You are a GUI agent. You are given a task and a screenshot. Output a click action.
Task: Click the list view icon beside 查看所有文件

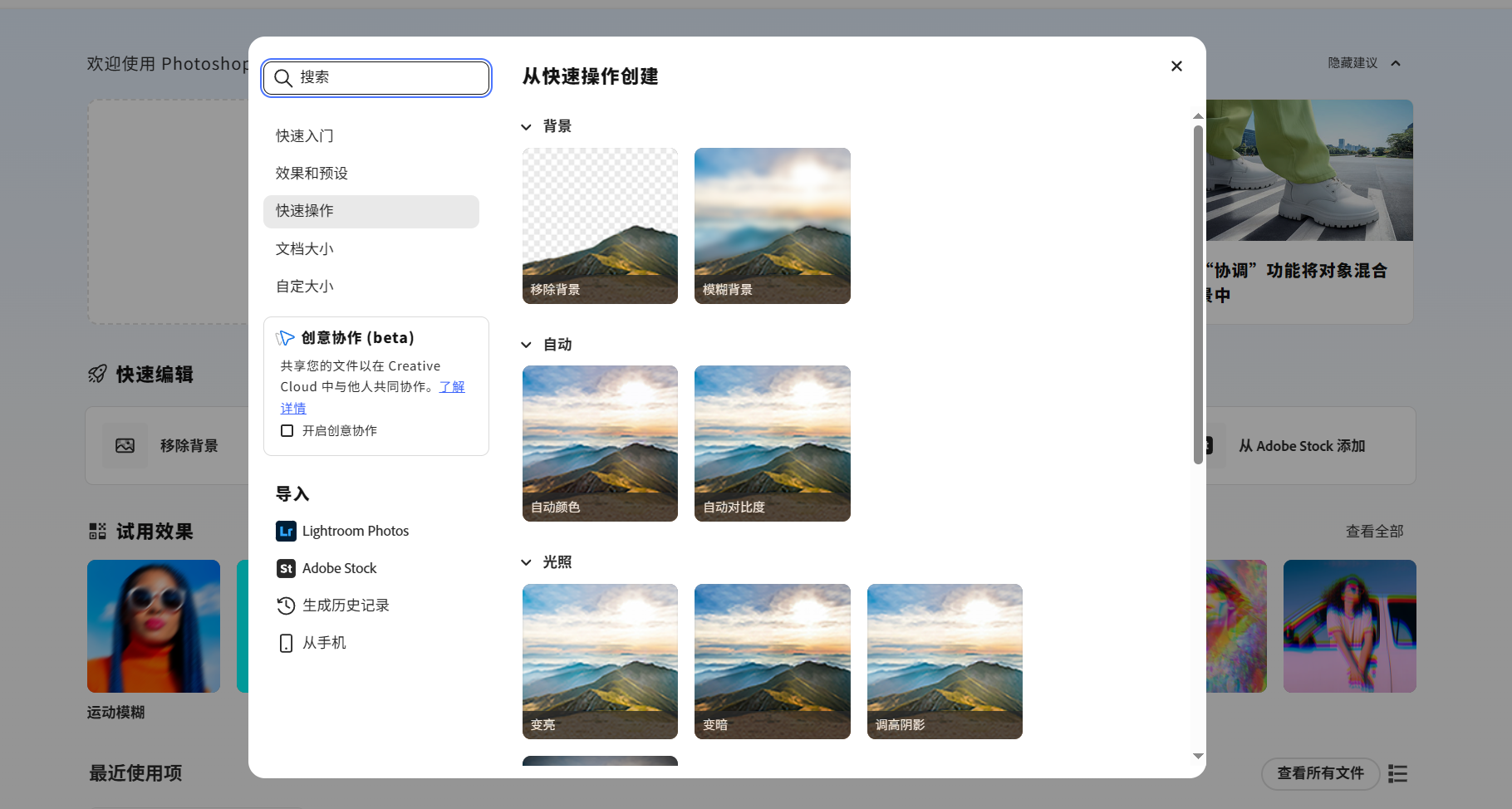pyautogui.click(x=1397, y=773)
